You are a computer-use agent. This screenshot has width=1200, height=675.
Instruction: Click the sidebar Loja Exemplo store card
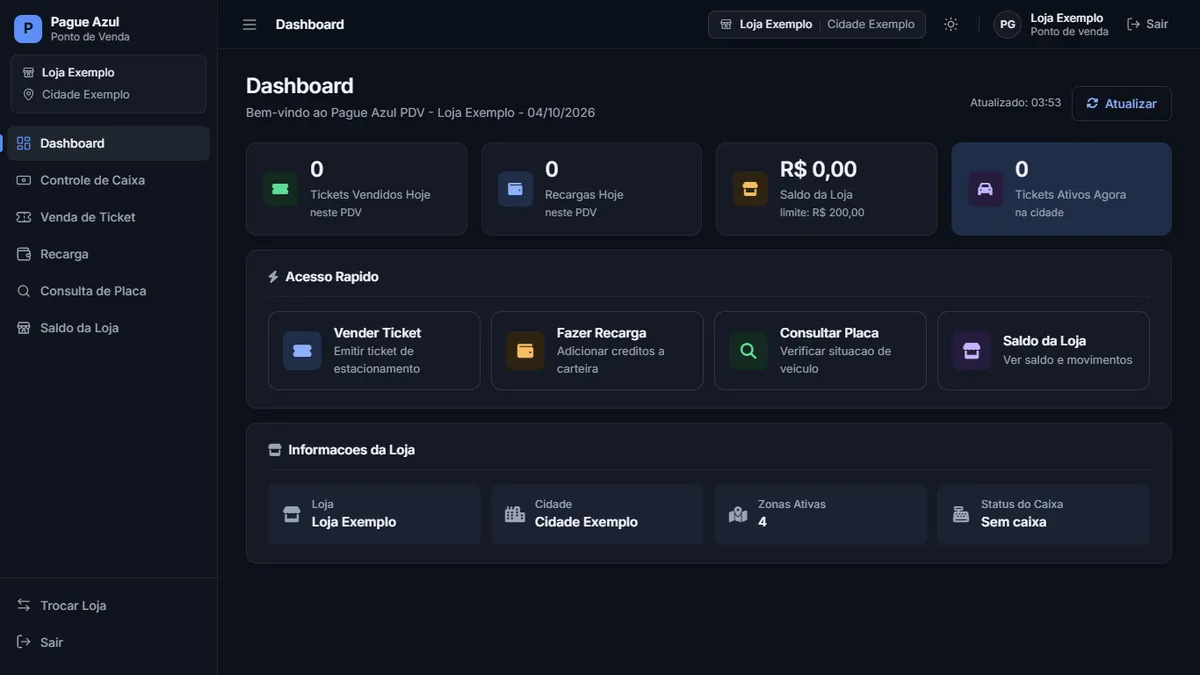pyautogui.click(x=108, y=84)
